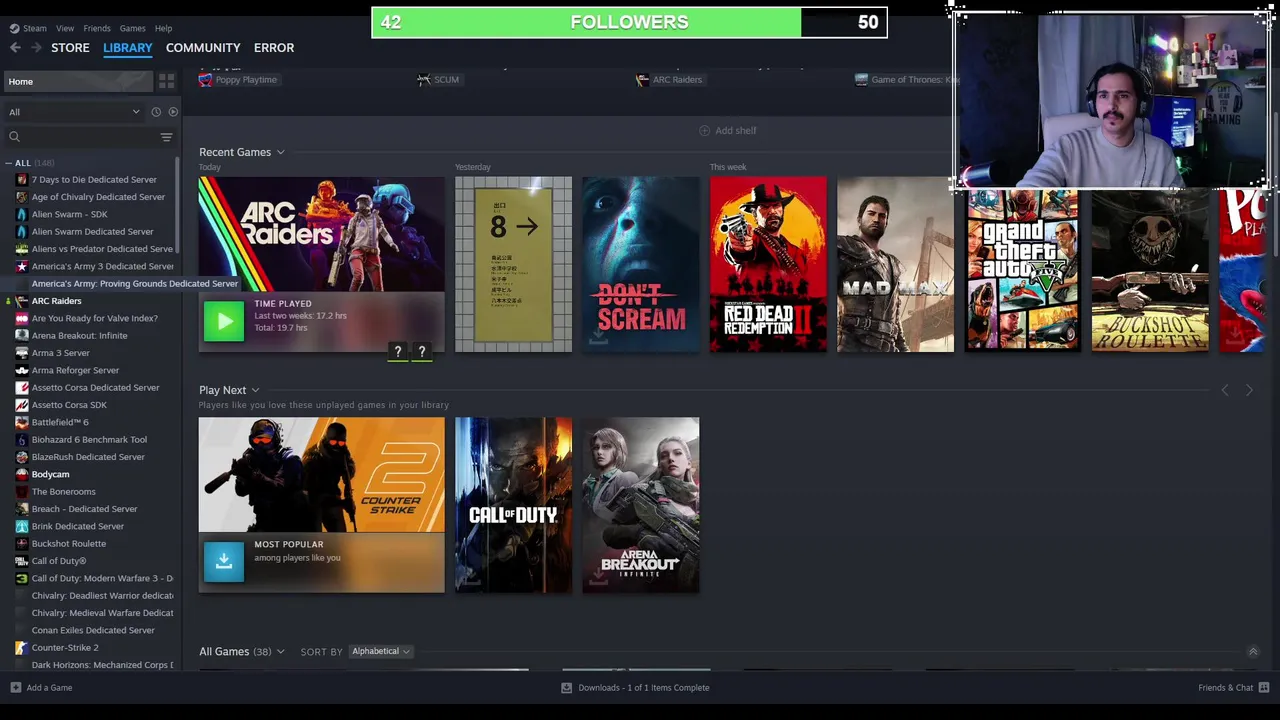This screenshot has height=720, width=1280.
Task: Open Grand Theft Auto V cover
Action: coord(1022,270)
